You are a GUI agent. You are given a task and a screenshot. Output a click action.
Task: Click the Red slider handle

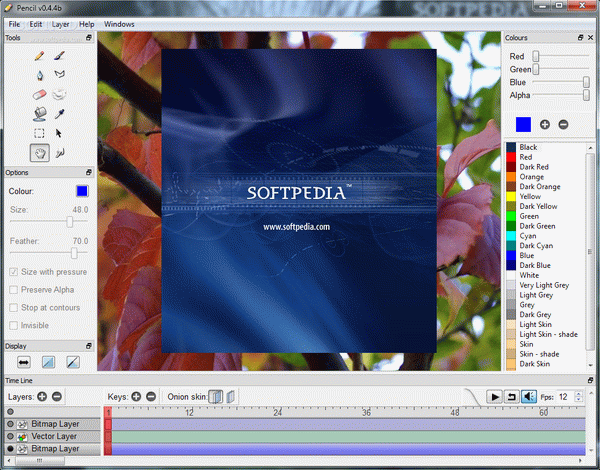pyautogui.click(x=536, y=56)
